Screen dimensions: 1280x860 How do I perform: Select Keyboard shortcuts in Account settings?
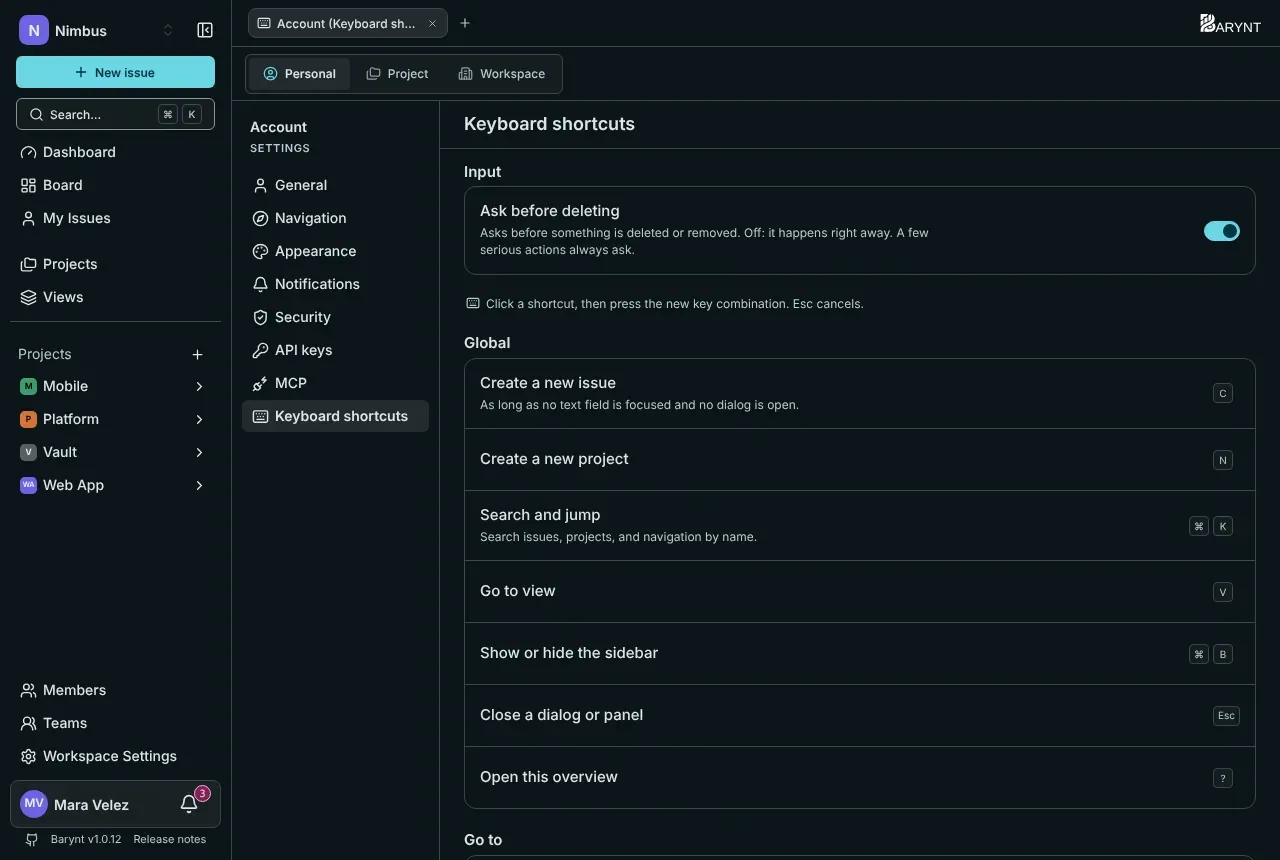335,416
